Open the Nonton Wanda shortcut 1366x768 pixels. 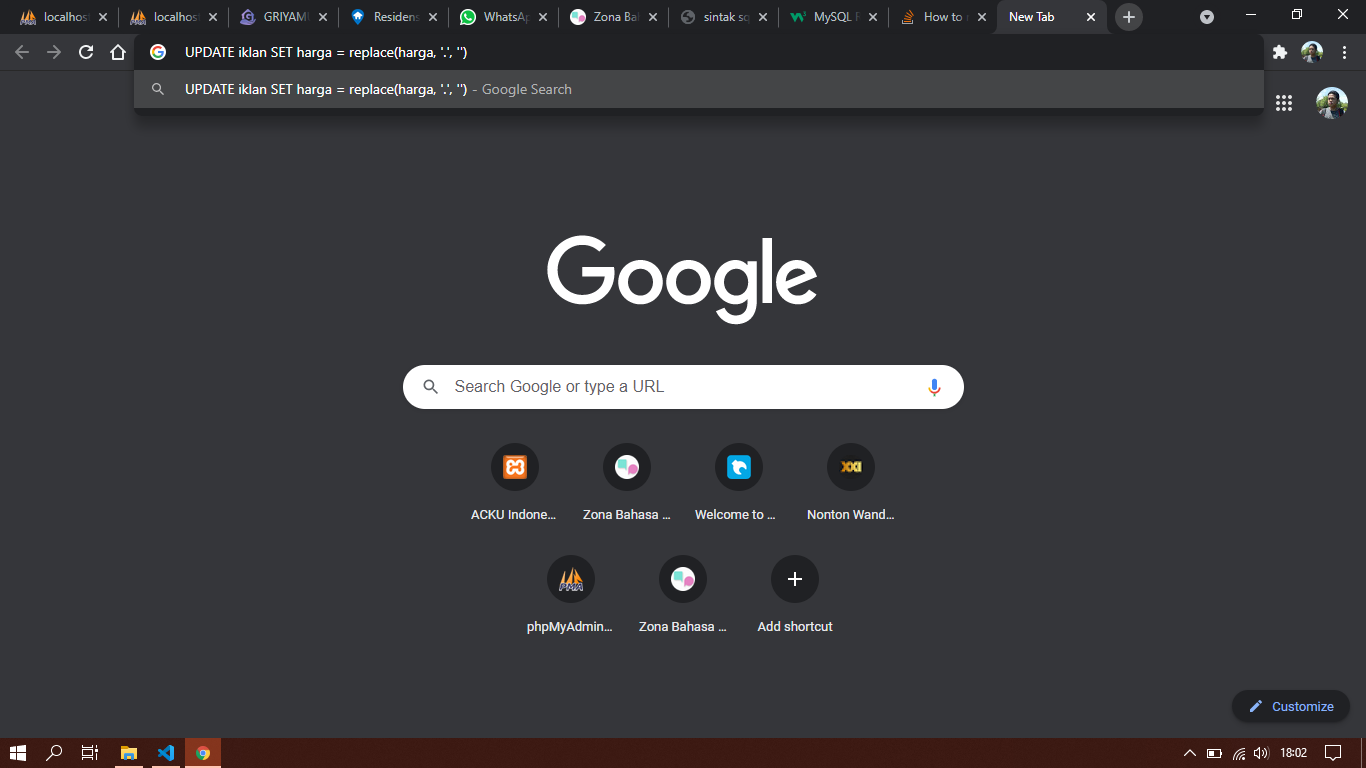[851, 467]
